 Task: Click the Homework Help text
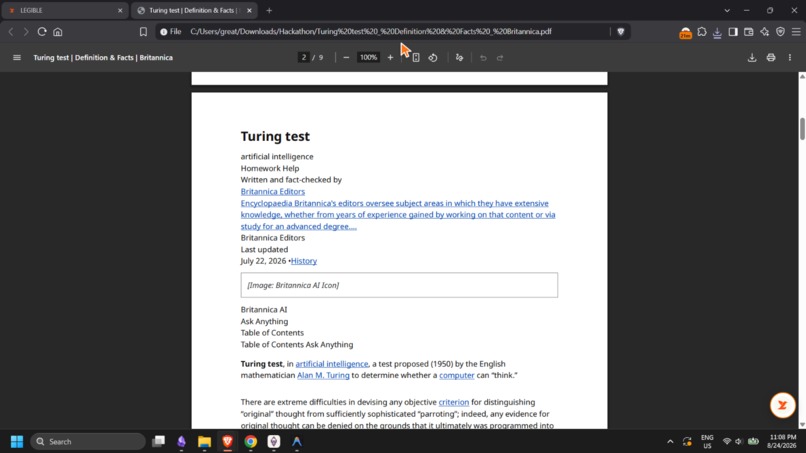(x=270, y=168)
